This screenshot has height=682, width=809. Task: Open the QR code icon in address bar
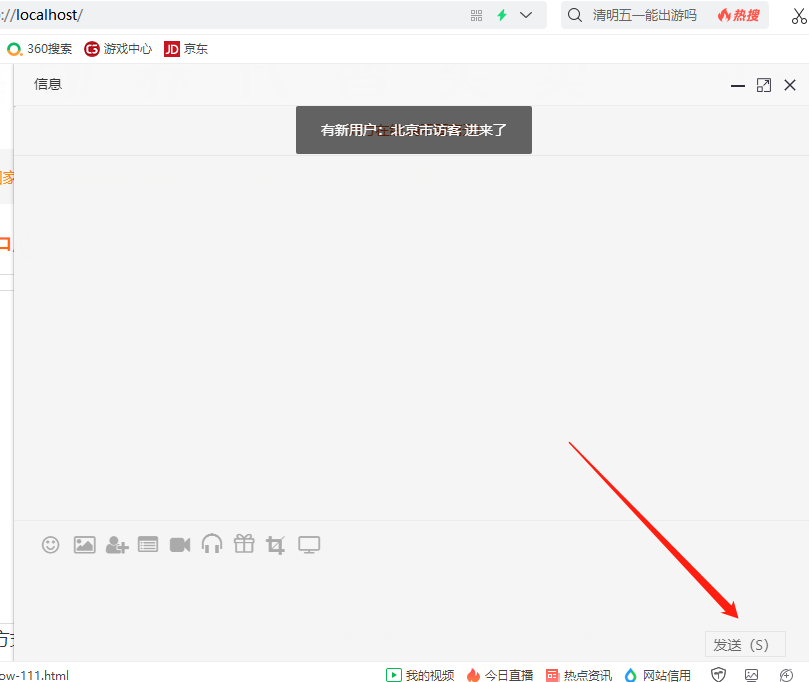click(x=476, y=15)
